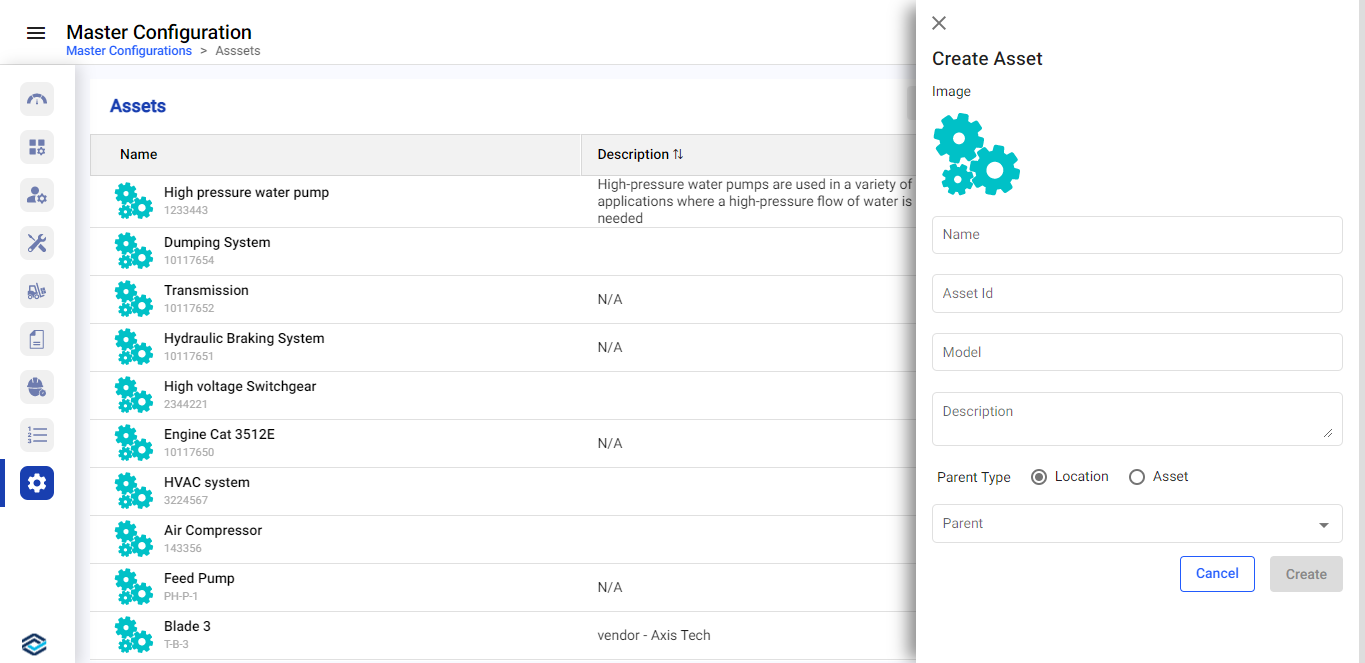The width and height of the screenshot is (1365, 663).
Task: Click the gears asset image thumbnail in form
Action: (976, 154)
